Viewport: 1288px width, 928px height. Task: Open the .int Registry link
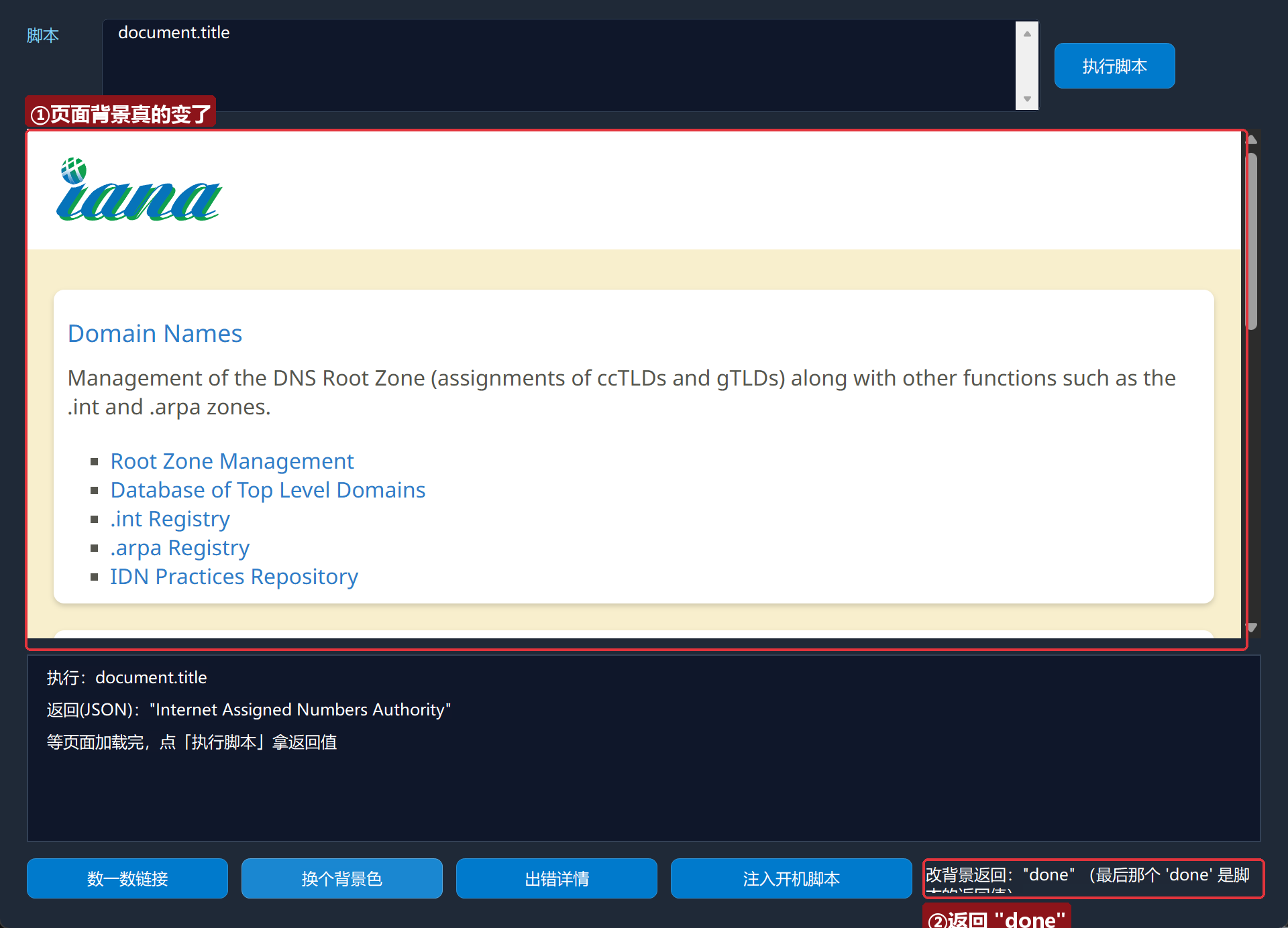[x=170, y=519]
